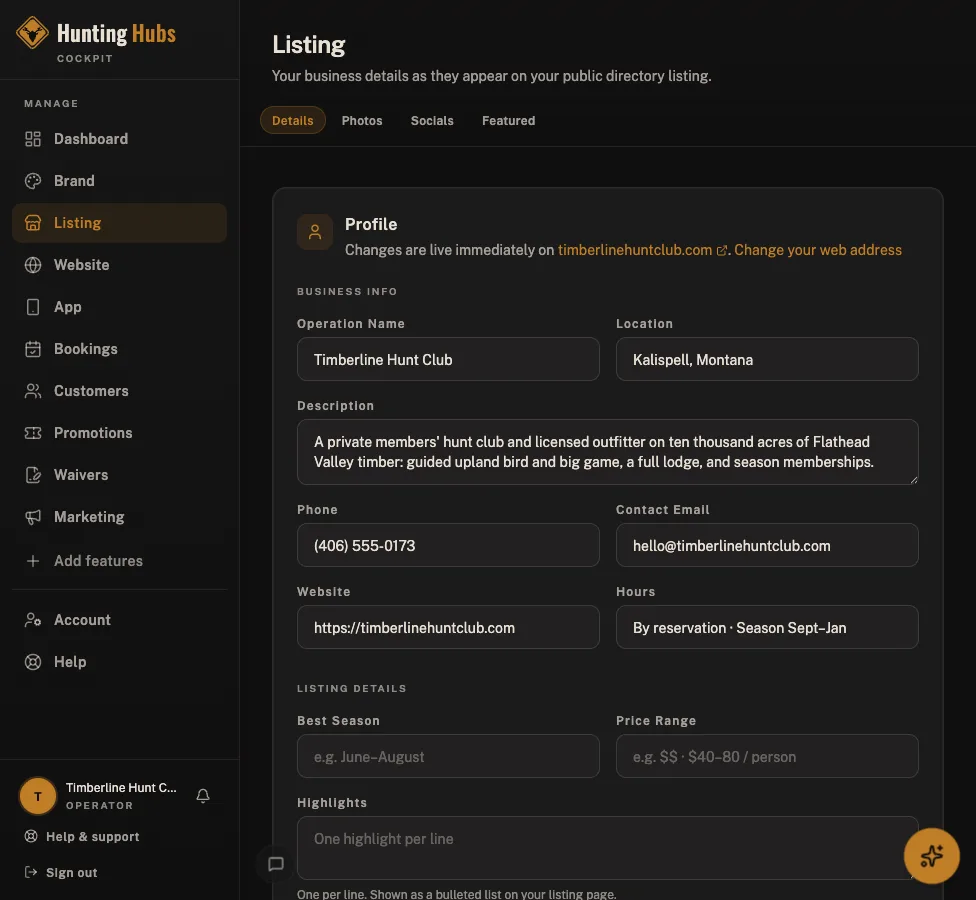Click the orange T avatar circle

pyautogui.click(x=38, y=796)
